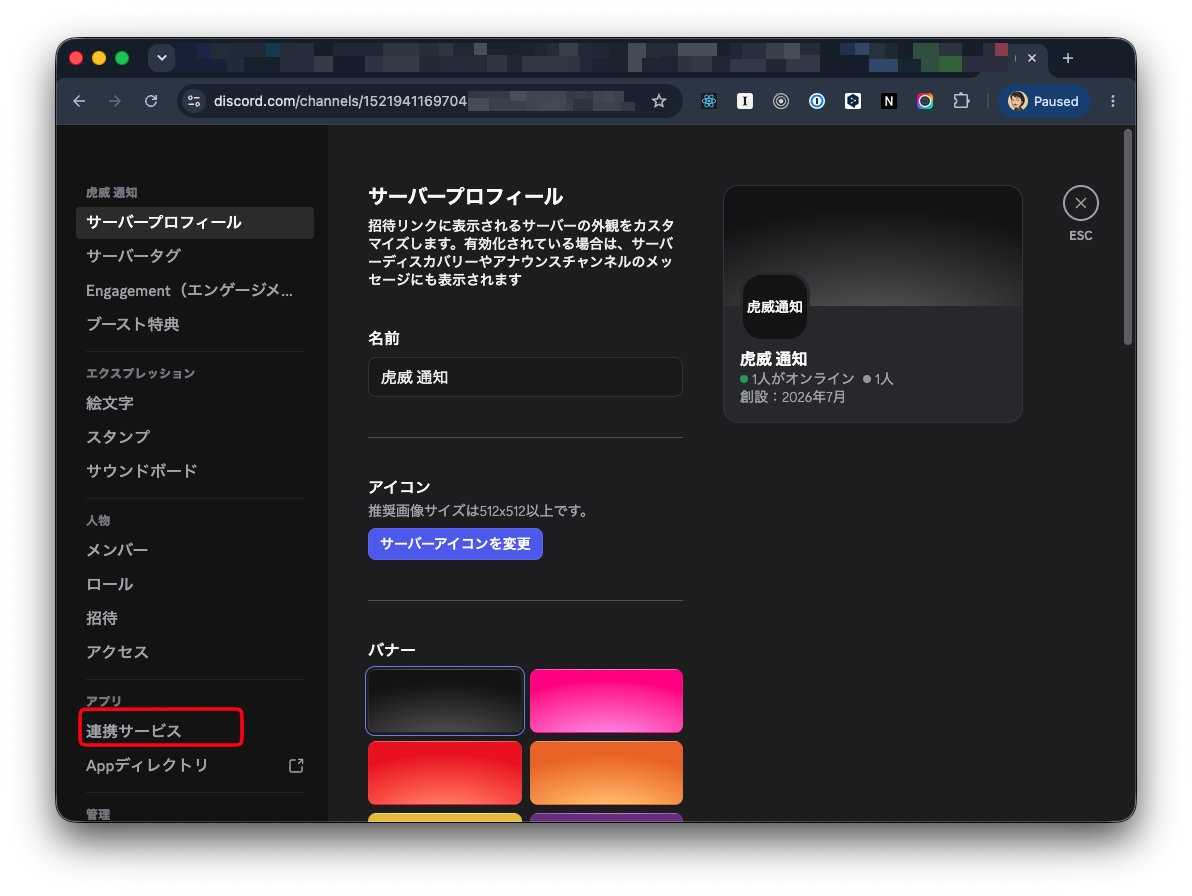Open the Notion web clipper extension
Viewport: 1192px width, 896px height.
coord(889,101)
